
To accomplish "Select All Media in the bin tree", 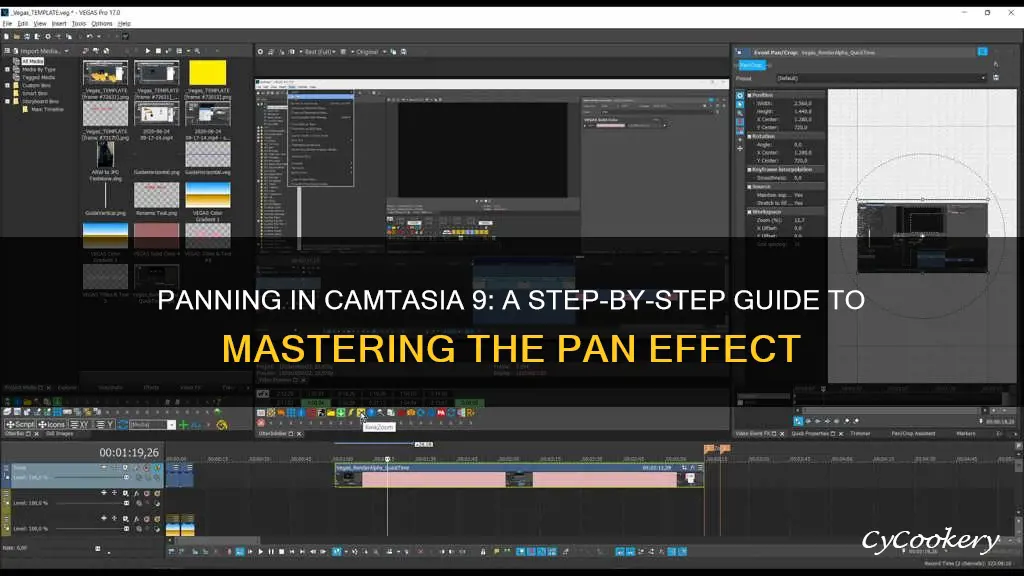I will pos(32,61).
